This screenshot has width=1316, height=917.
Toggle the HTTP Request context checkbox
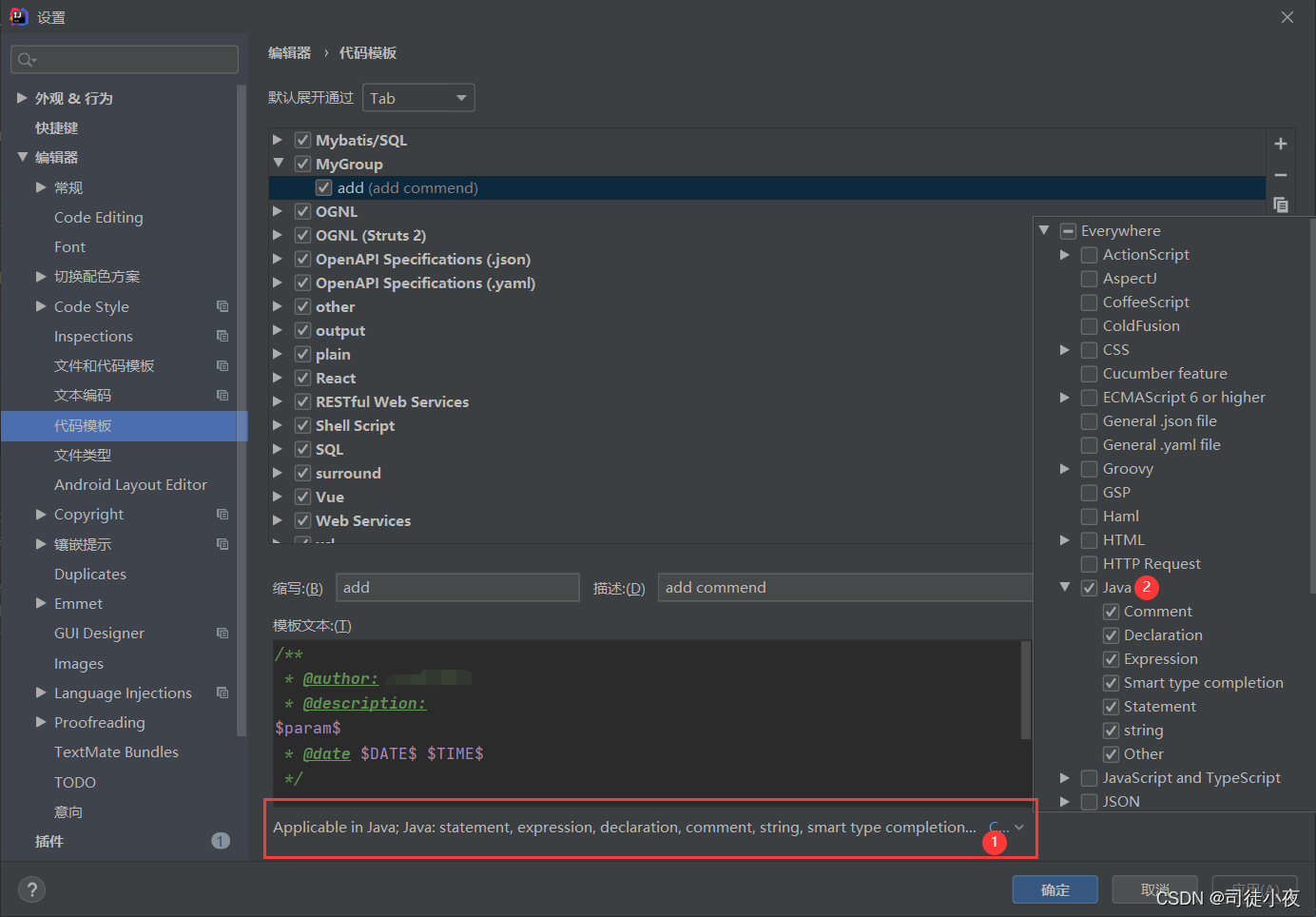click(1090, 563)
